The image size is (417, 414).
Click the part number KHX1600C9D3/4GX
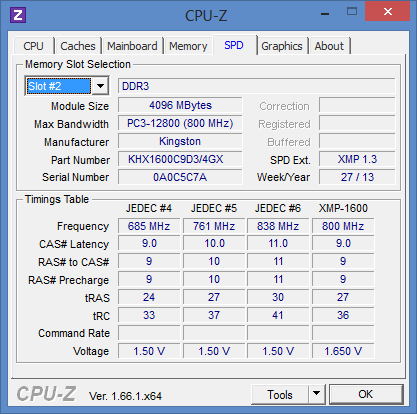[x=180, y=159]
